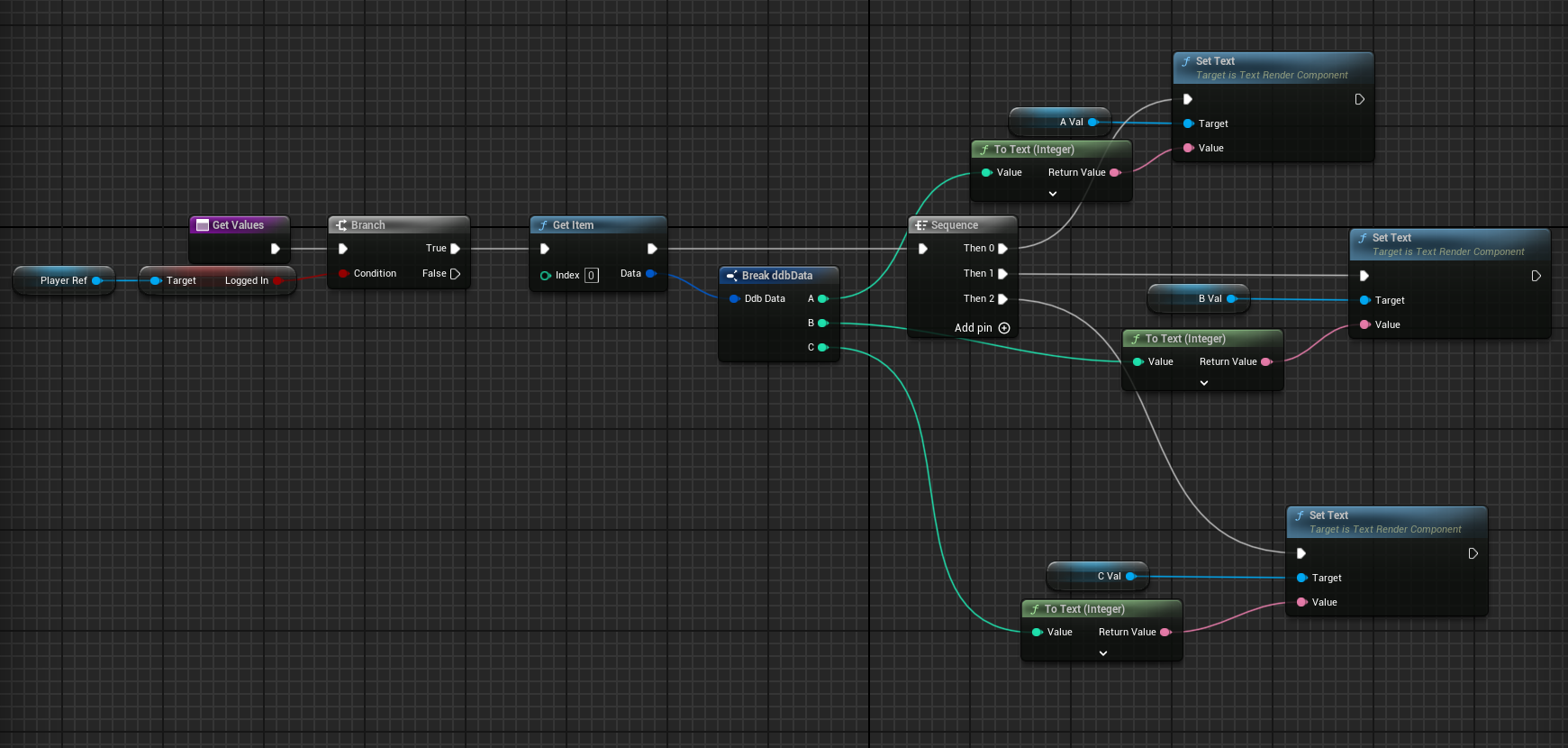
Task: Click the 'Add pin' label on Sequence
Action: (973, 328)
